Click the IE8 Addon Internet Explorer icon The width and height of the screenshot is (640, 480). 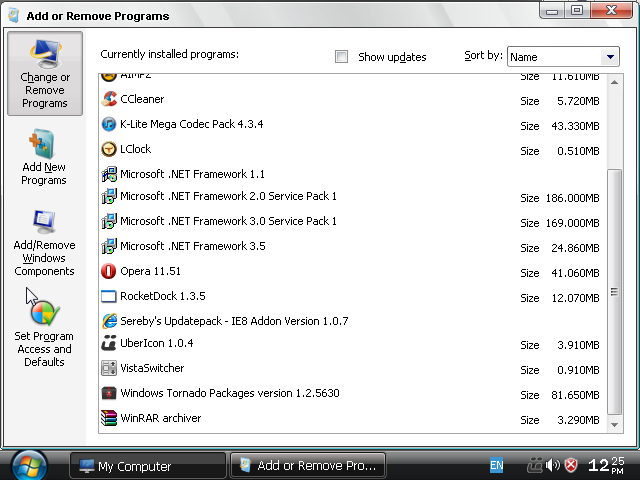click(109, 321)
